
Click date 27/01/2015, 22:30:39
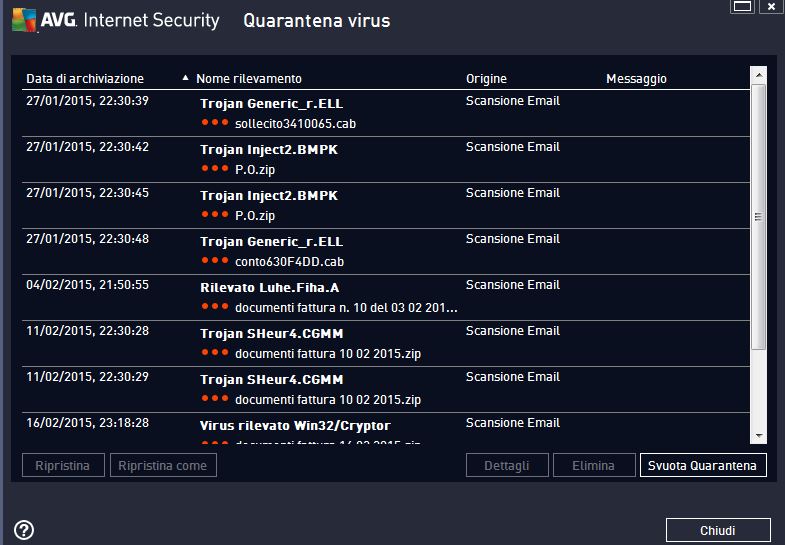click(87, 101)
